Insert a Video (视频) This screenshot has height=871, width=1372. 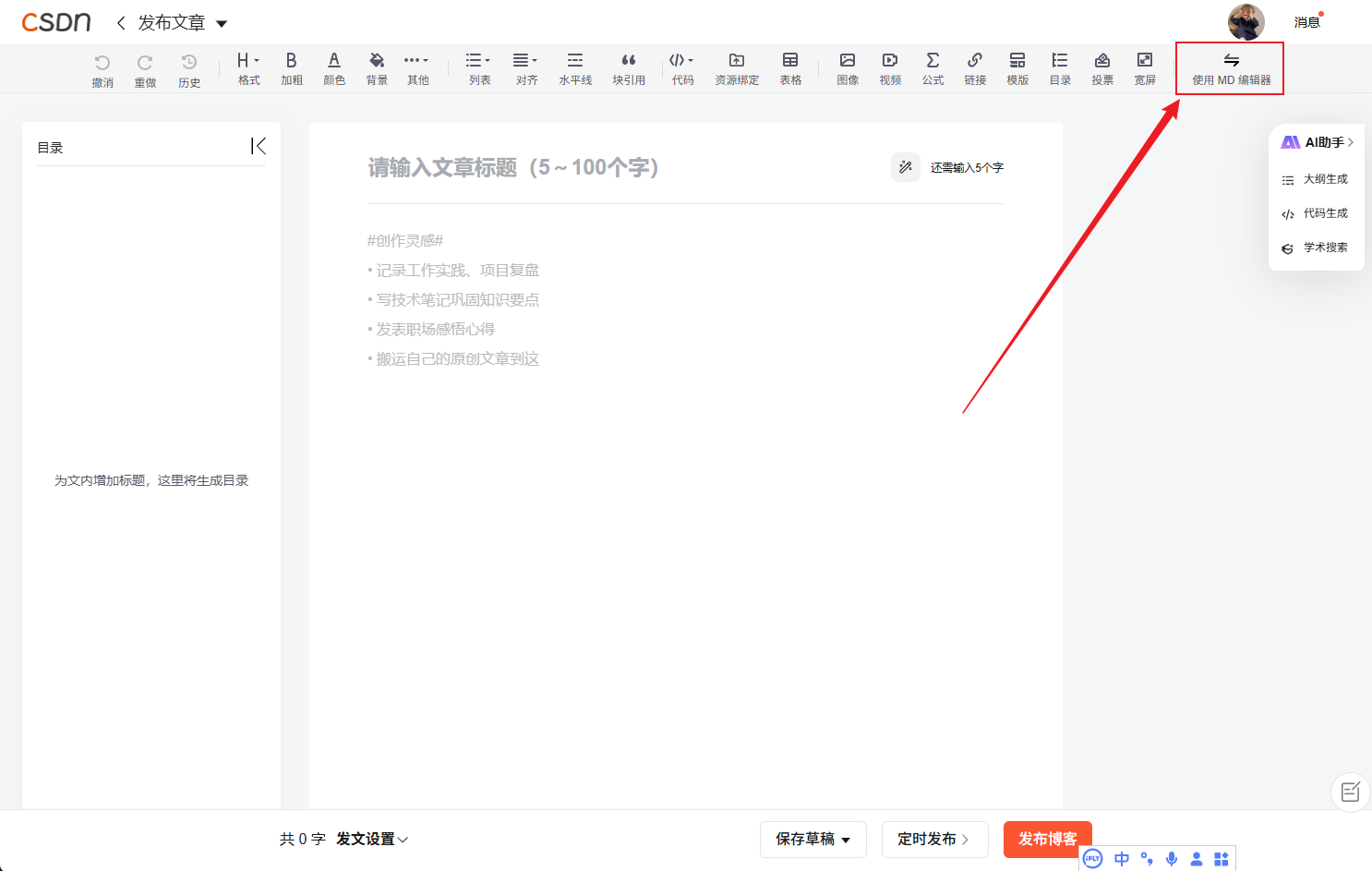[890, 68]
